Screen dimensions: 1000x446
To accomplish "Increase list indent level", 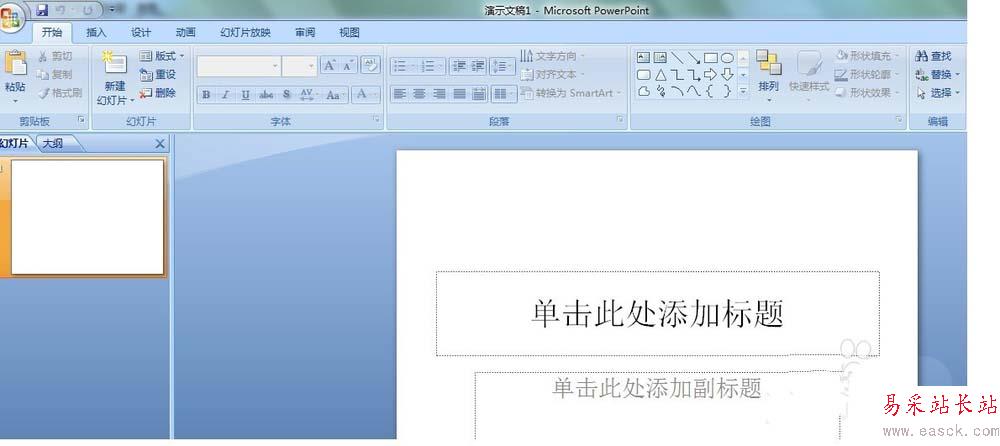I will (478, 66).
